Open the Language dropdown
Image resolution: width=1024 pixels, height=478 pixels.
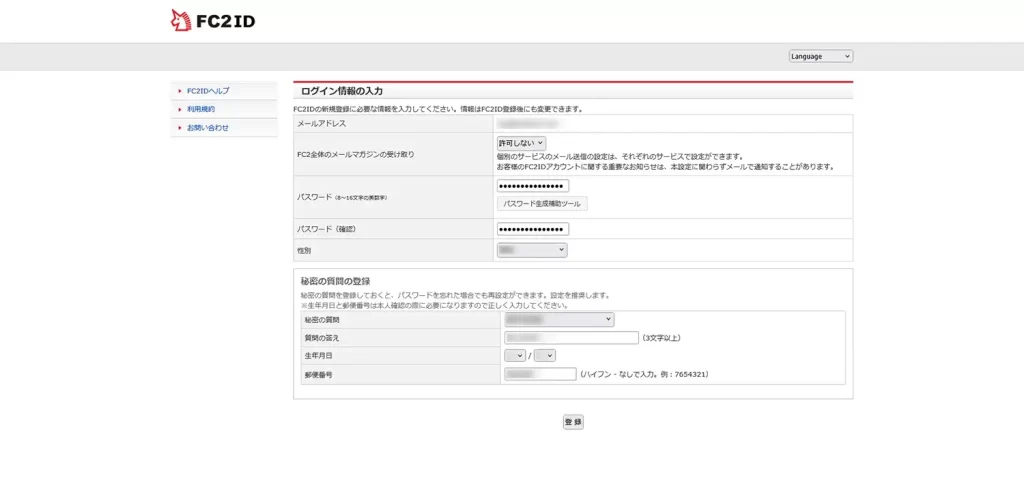click(820, 56)
